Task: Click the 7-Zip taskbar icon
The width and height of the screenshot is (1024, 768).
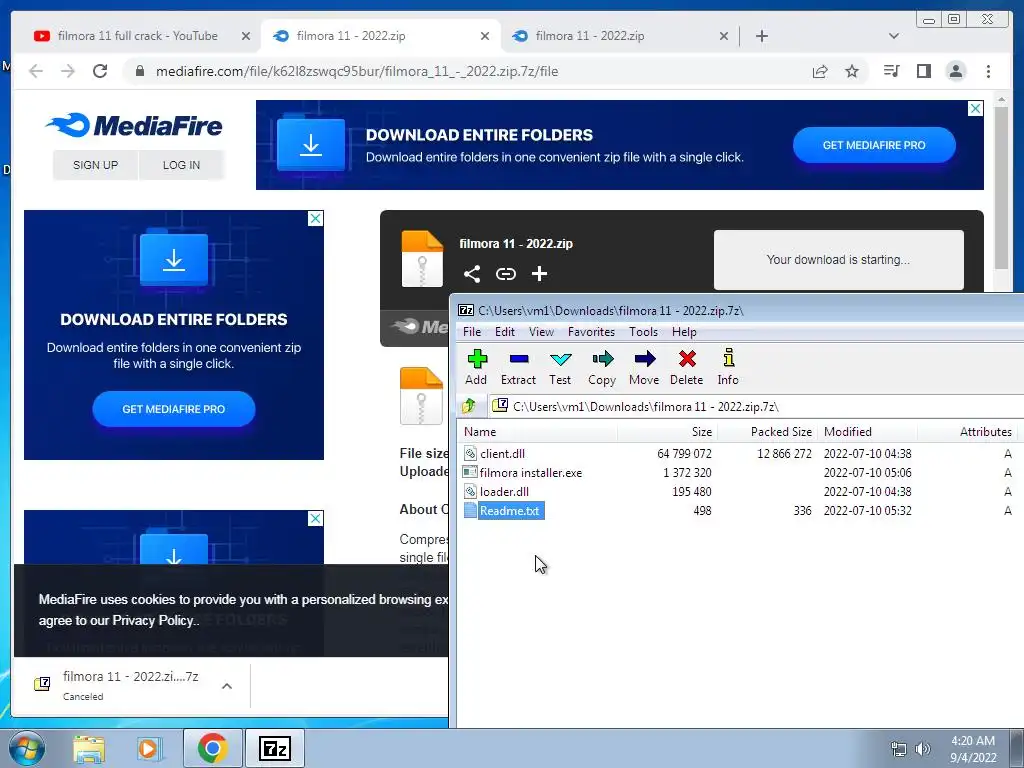Action: pos(274,748)
